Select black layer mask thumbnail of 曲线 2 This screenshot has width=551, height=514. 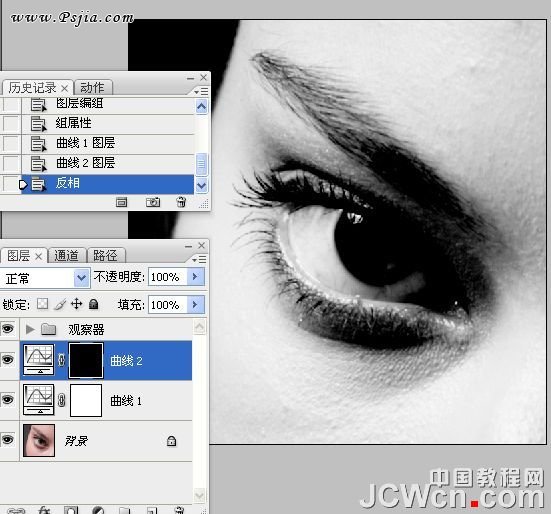[86, 360]
